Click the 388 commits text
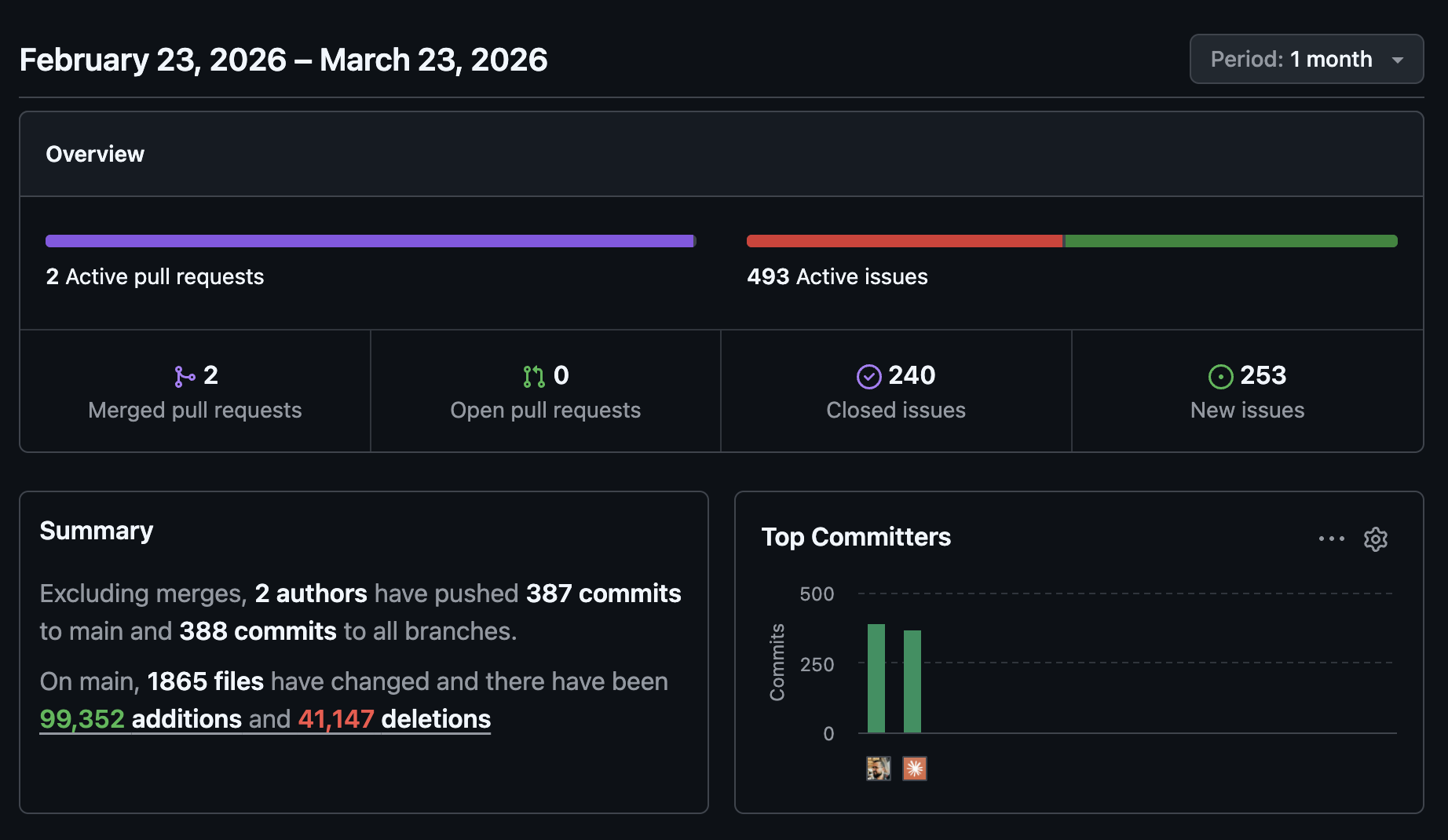Screen dimensions: 1448x840 tap(258, 631)
